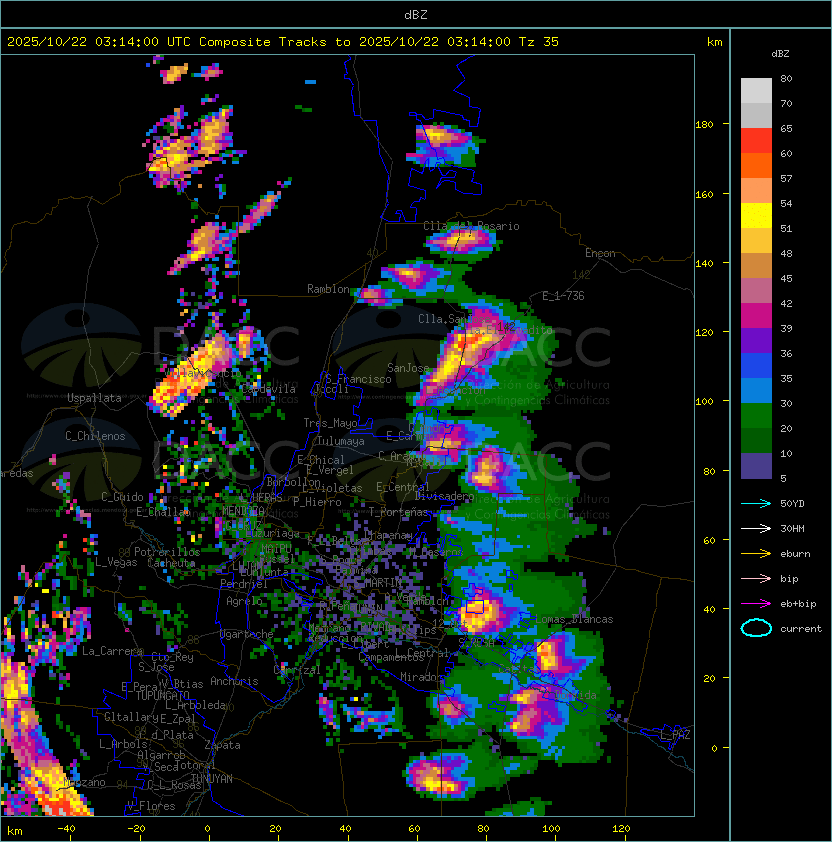Viewport: 832px width, 842px height.
Task: Click the 'Uspallata' map label
Action: tap(94, 398)
